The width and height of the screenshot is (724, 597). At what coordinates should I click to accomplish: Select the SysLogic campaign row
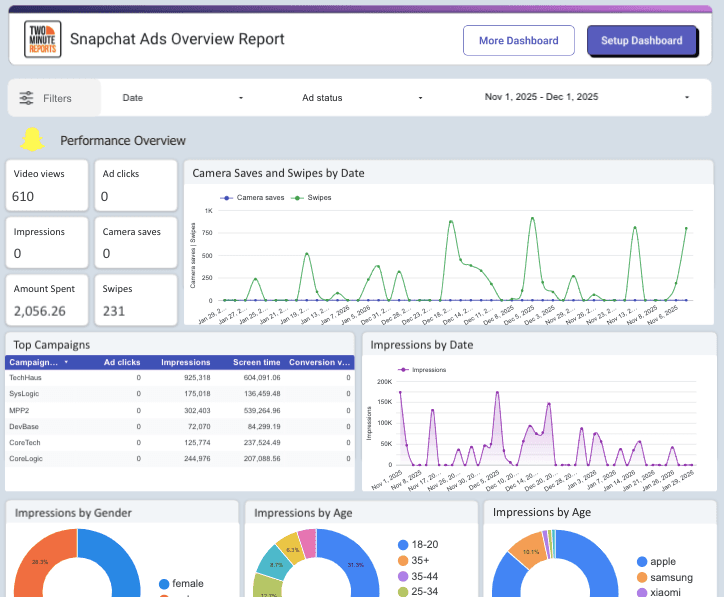(179, 394)
